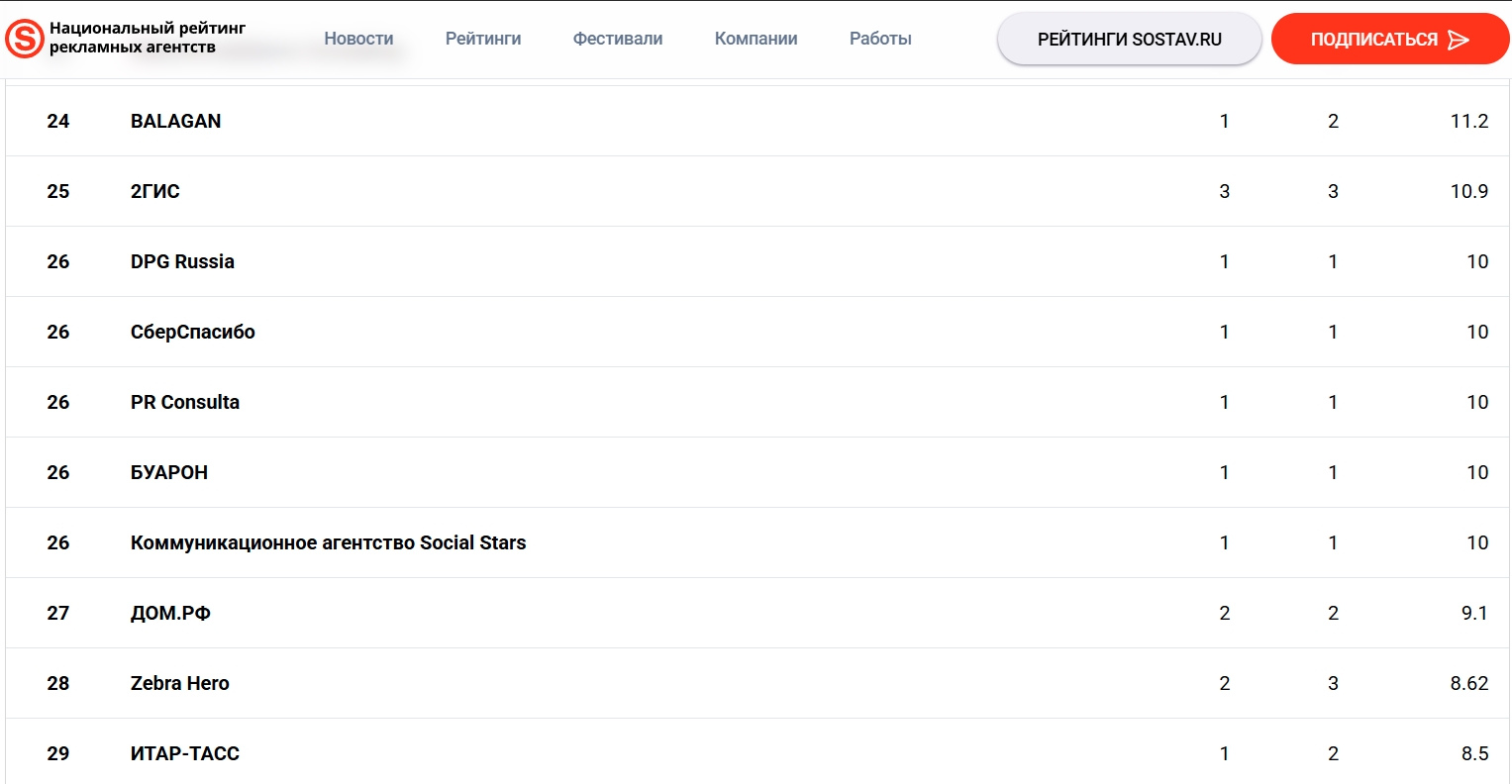
Task: Open the BALAGAN agency entry
Action: (x=176, y=121)
